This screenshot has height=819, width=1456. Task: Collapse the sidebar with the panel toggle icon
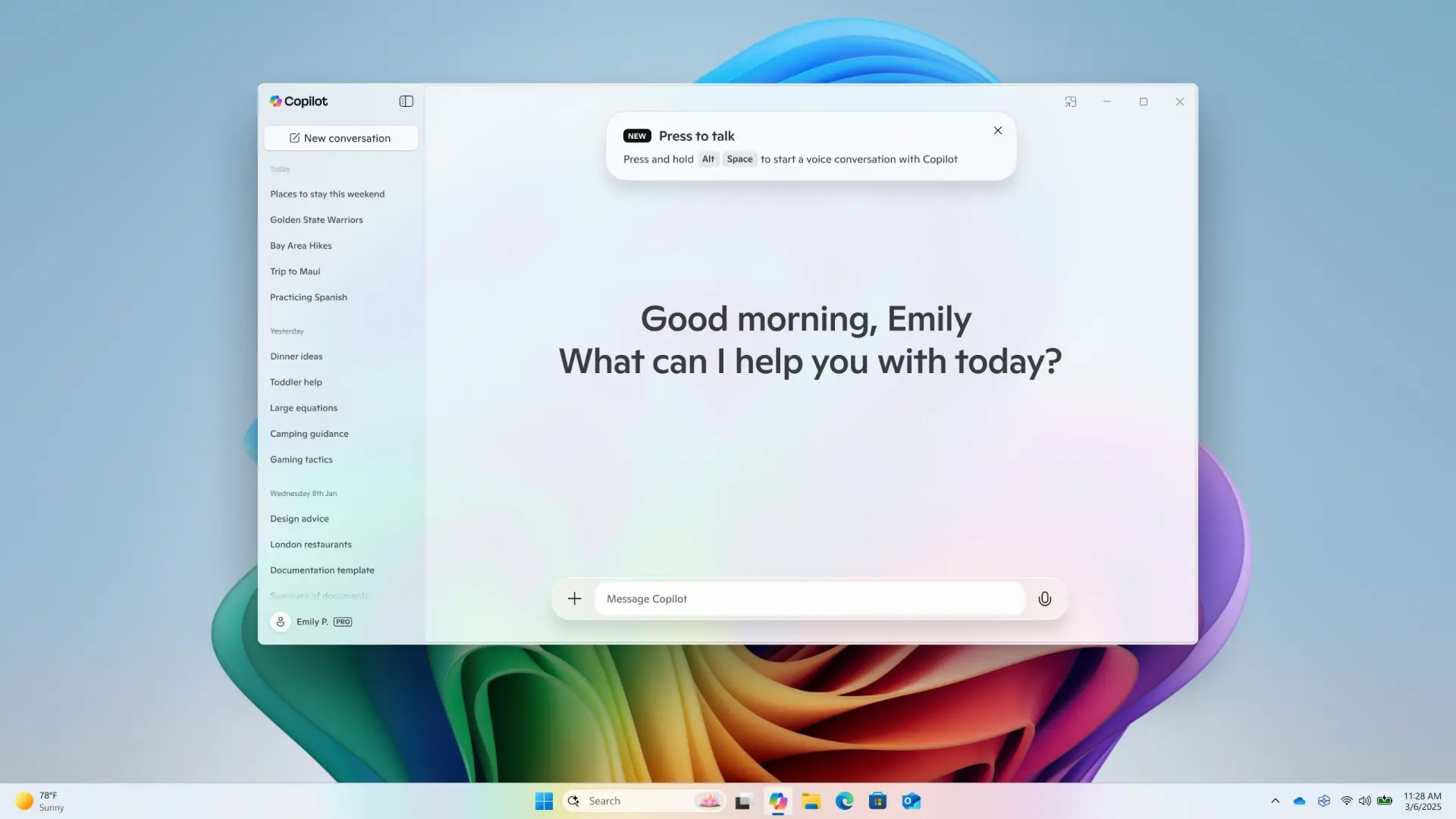[406, 101]
